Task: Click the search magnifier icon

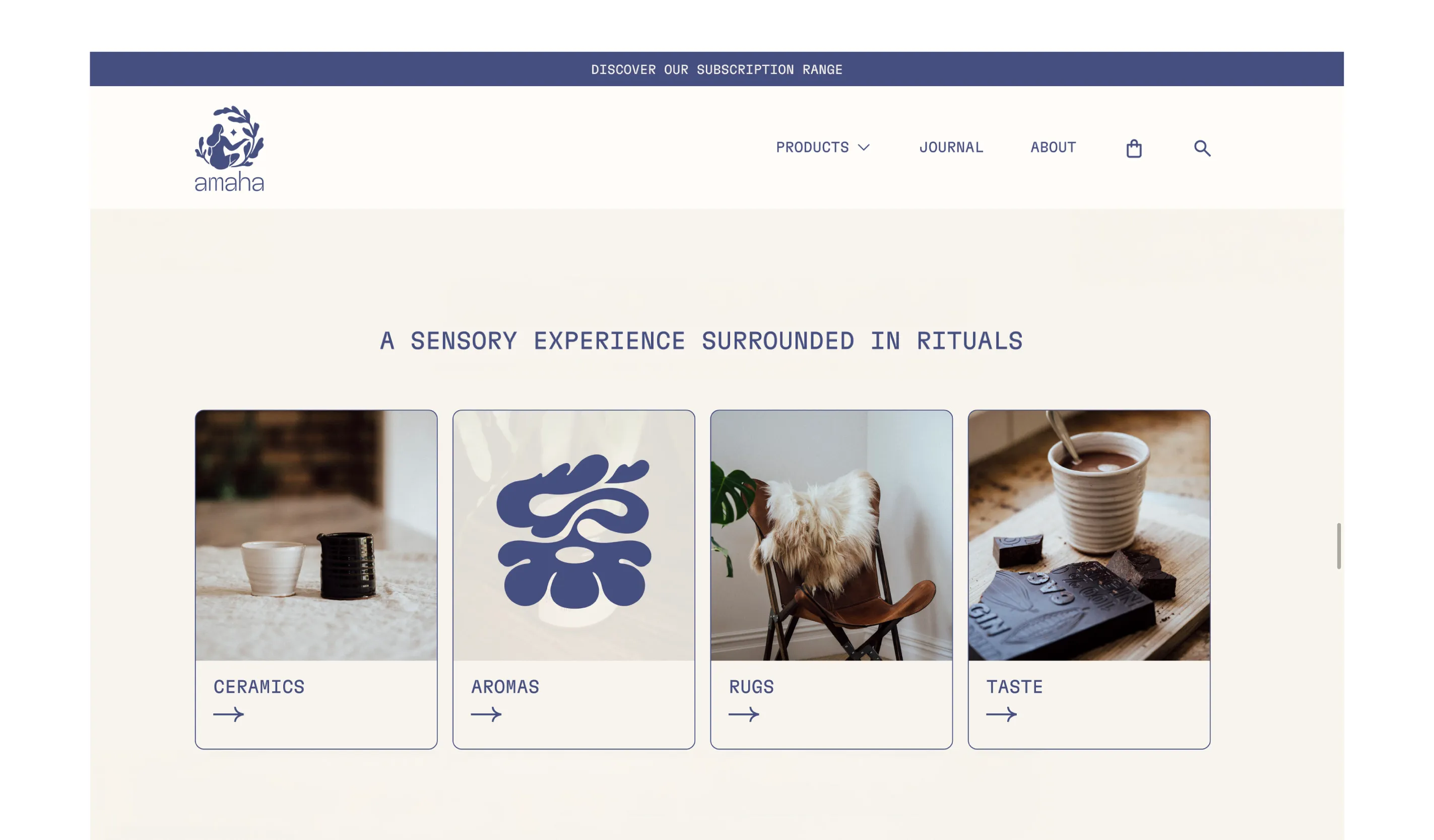Action: coord(1202,148)
